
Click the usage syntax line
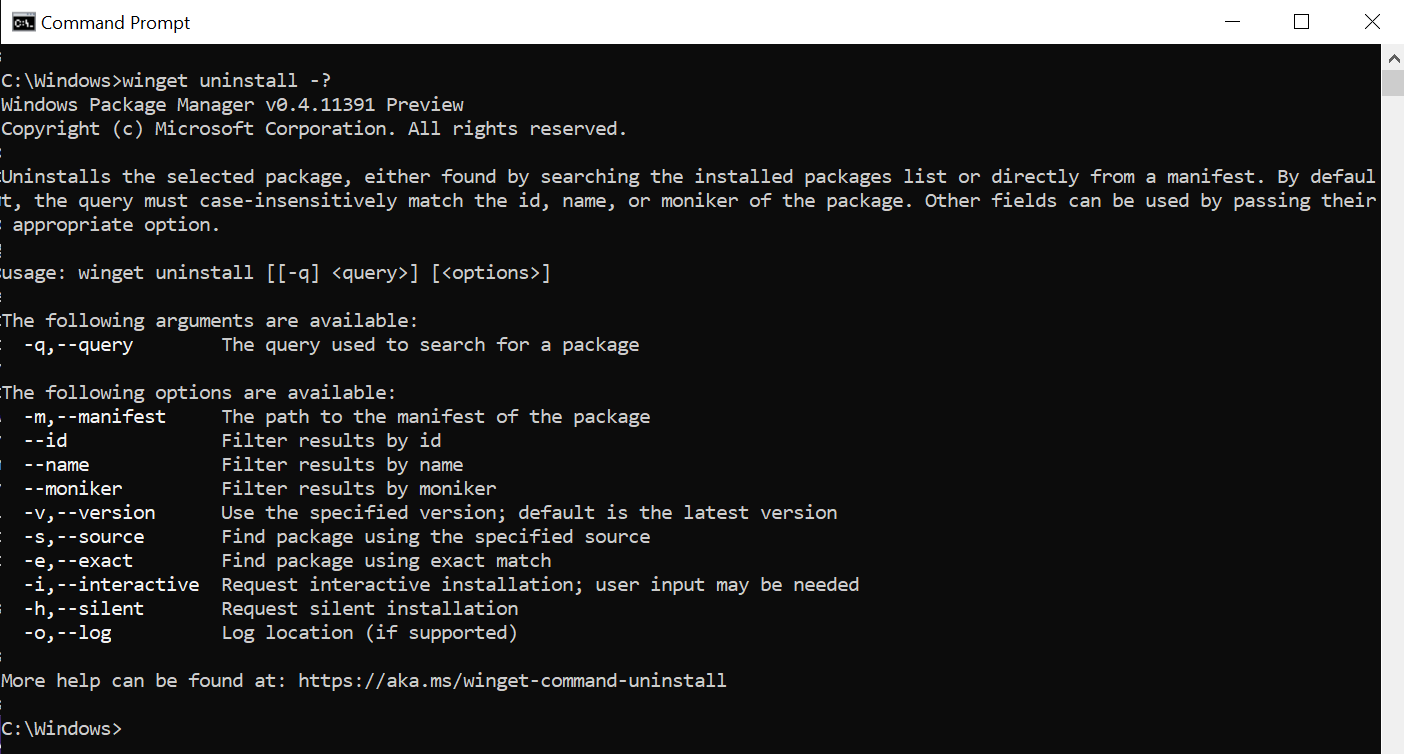pyautogui.click(x=276, y=273)
